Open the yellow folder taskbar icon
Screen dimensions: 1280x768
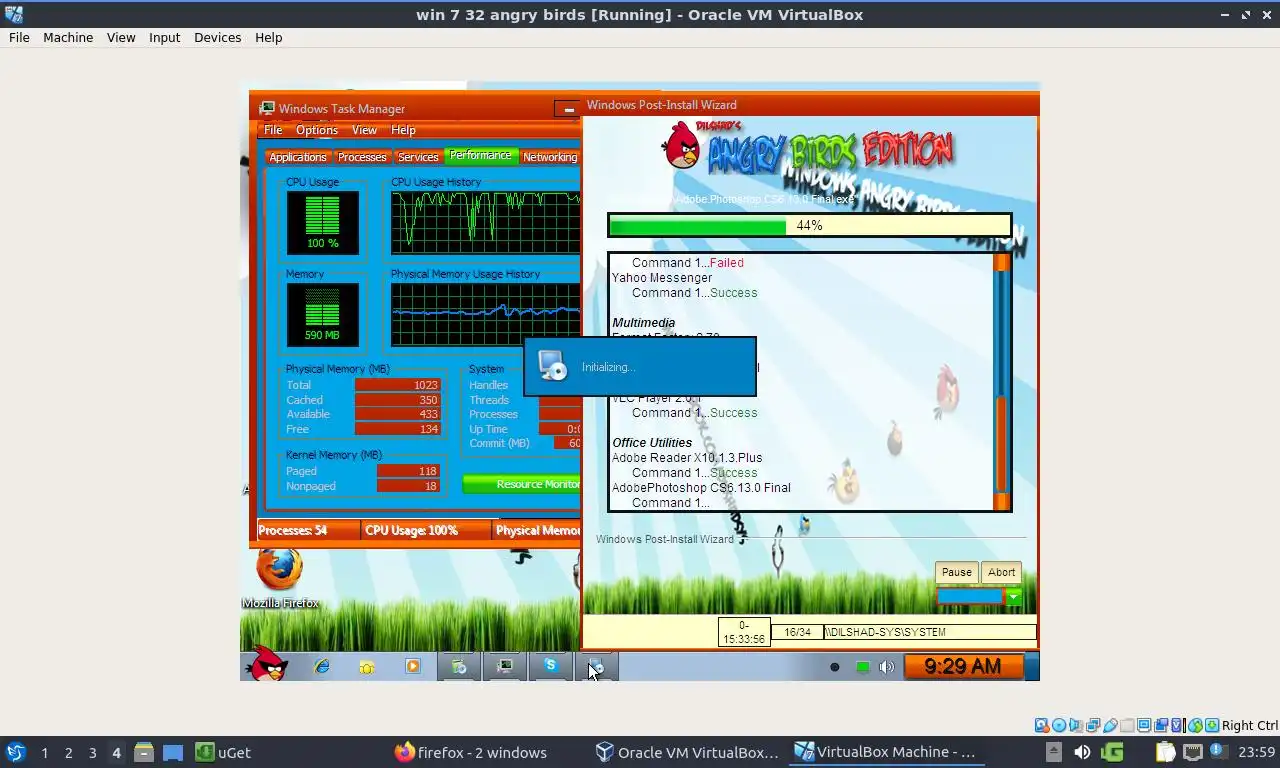point(367,667)
